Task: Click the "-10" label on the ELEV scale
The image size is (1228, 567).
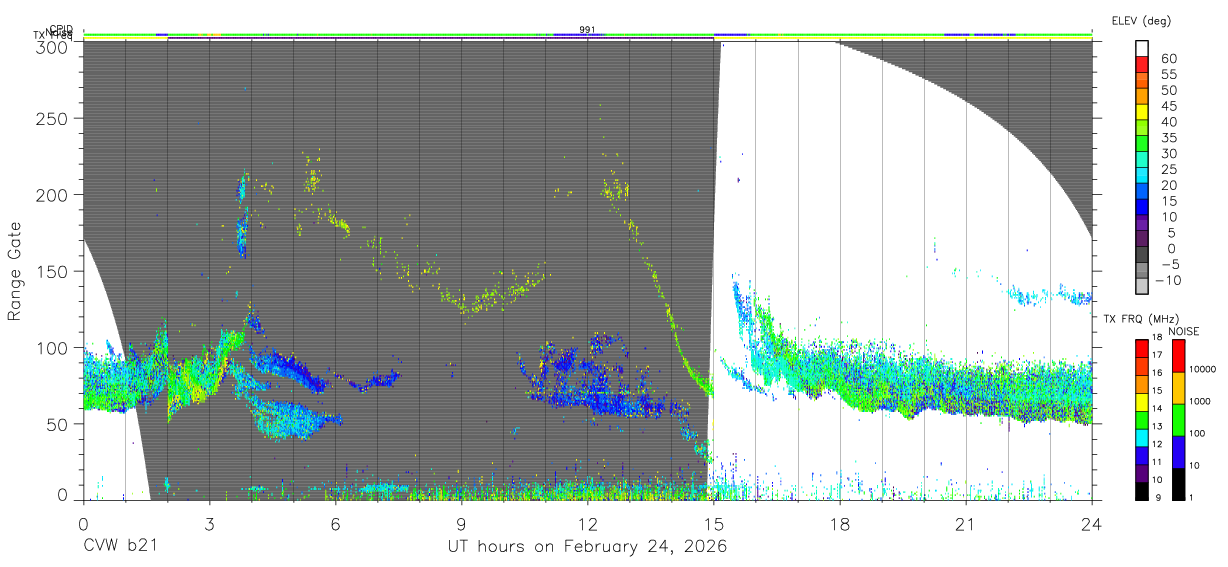Action: click(1168, 280)
